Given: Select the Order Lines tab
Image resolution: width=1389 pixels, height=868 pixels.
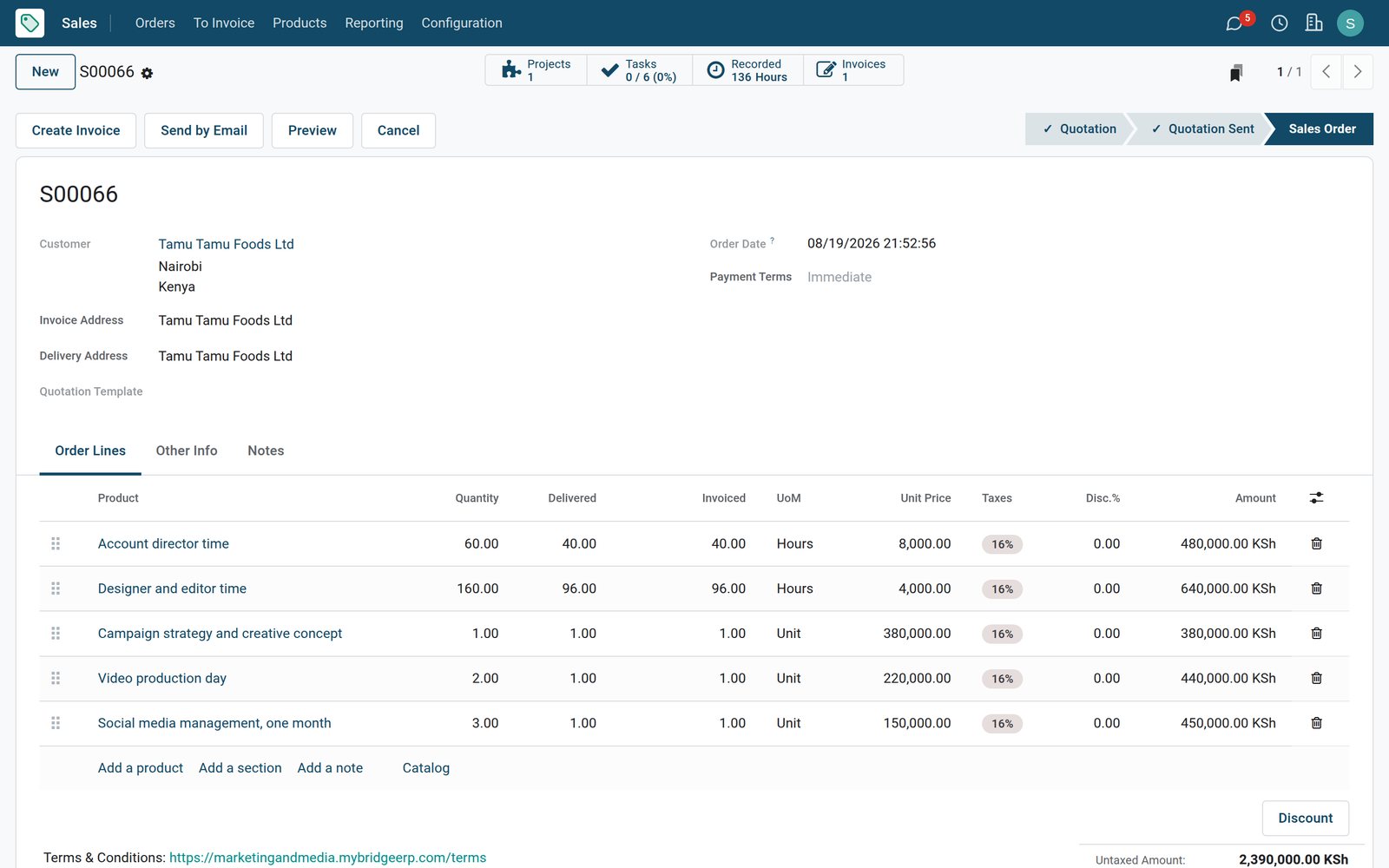Looking at the screenshot, I should click(x=90, y=450).
